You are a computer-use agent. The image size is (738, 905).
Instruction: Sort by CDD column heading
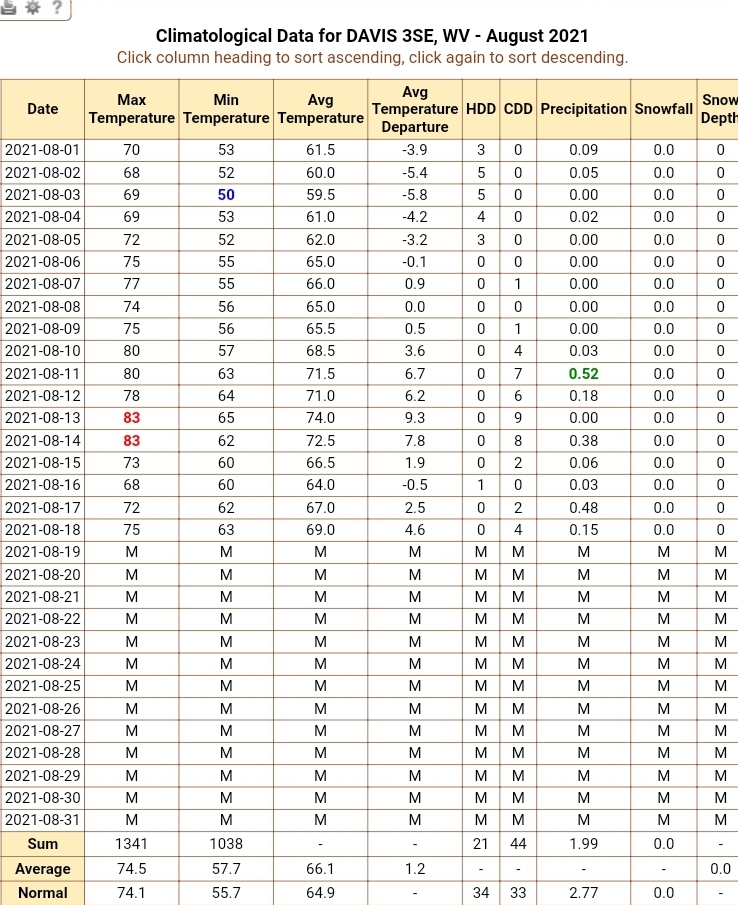pyautogui.click(x=518, y=109)
